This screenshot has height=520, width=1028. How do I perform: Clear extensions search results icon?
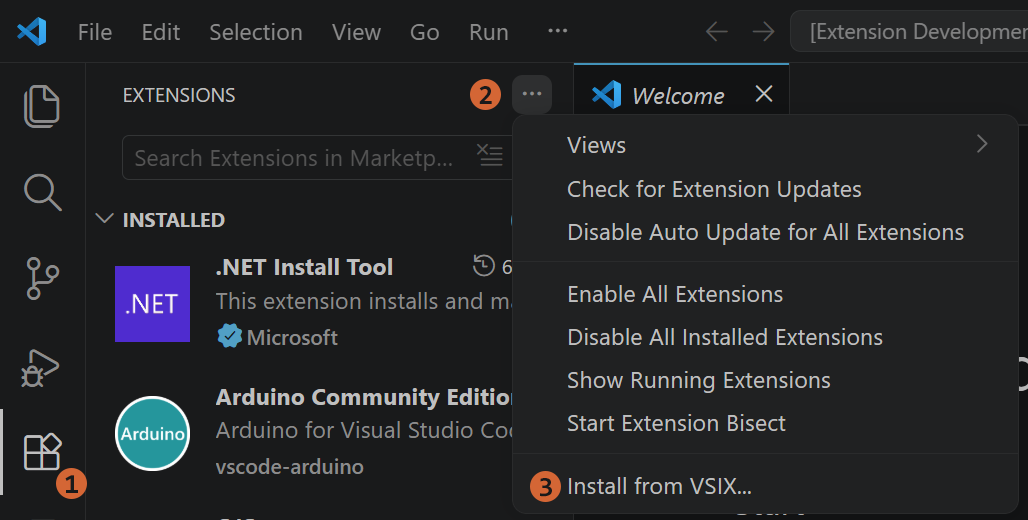pos(489,156)
